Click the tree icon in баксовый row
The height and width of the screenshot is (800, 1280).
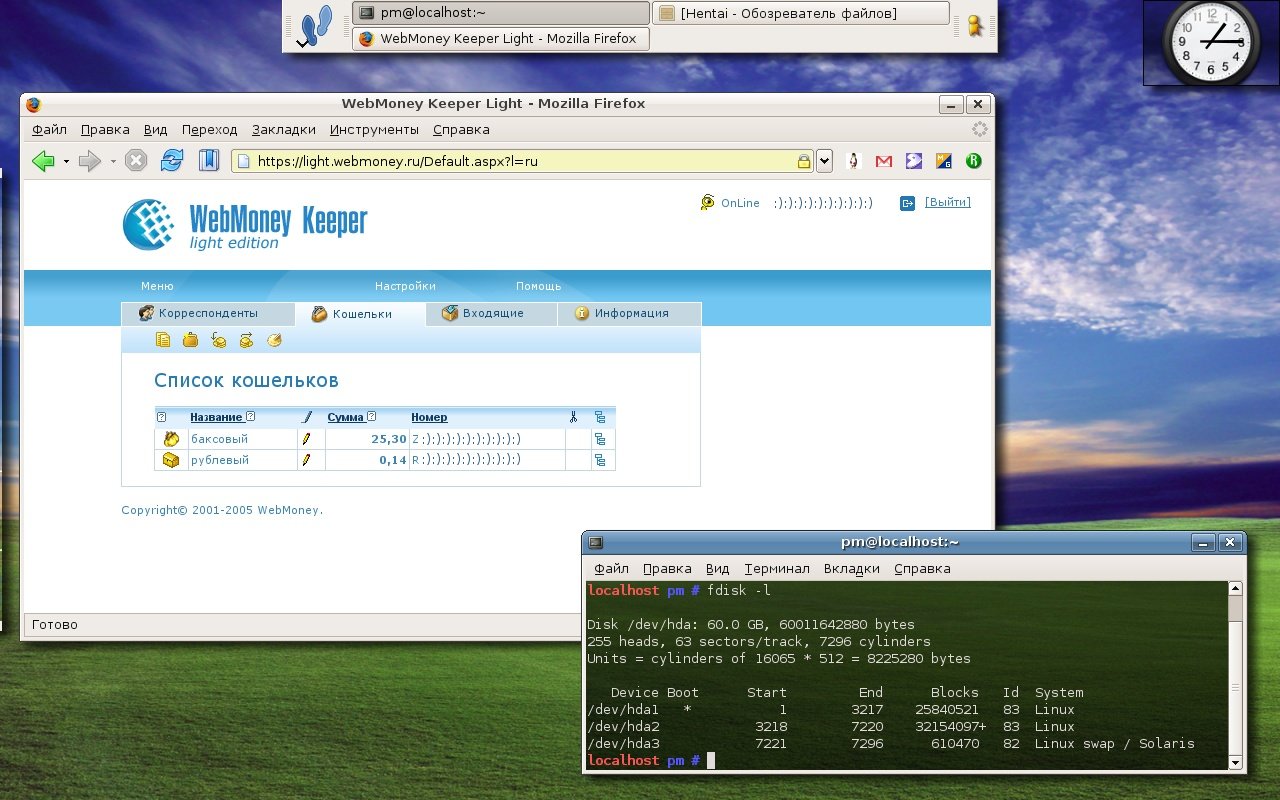600,439
